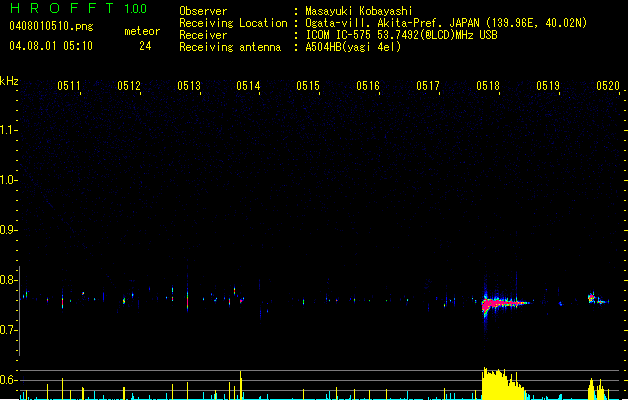Click the 0513 time axis marker
The width and height of the screenshot is (629, 400).
point(189,86)
